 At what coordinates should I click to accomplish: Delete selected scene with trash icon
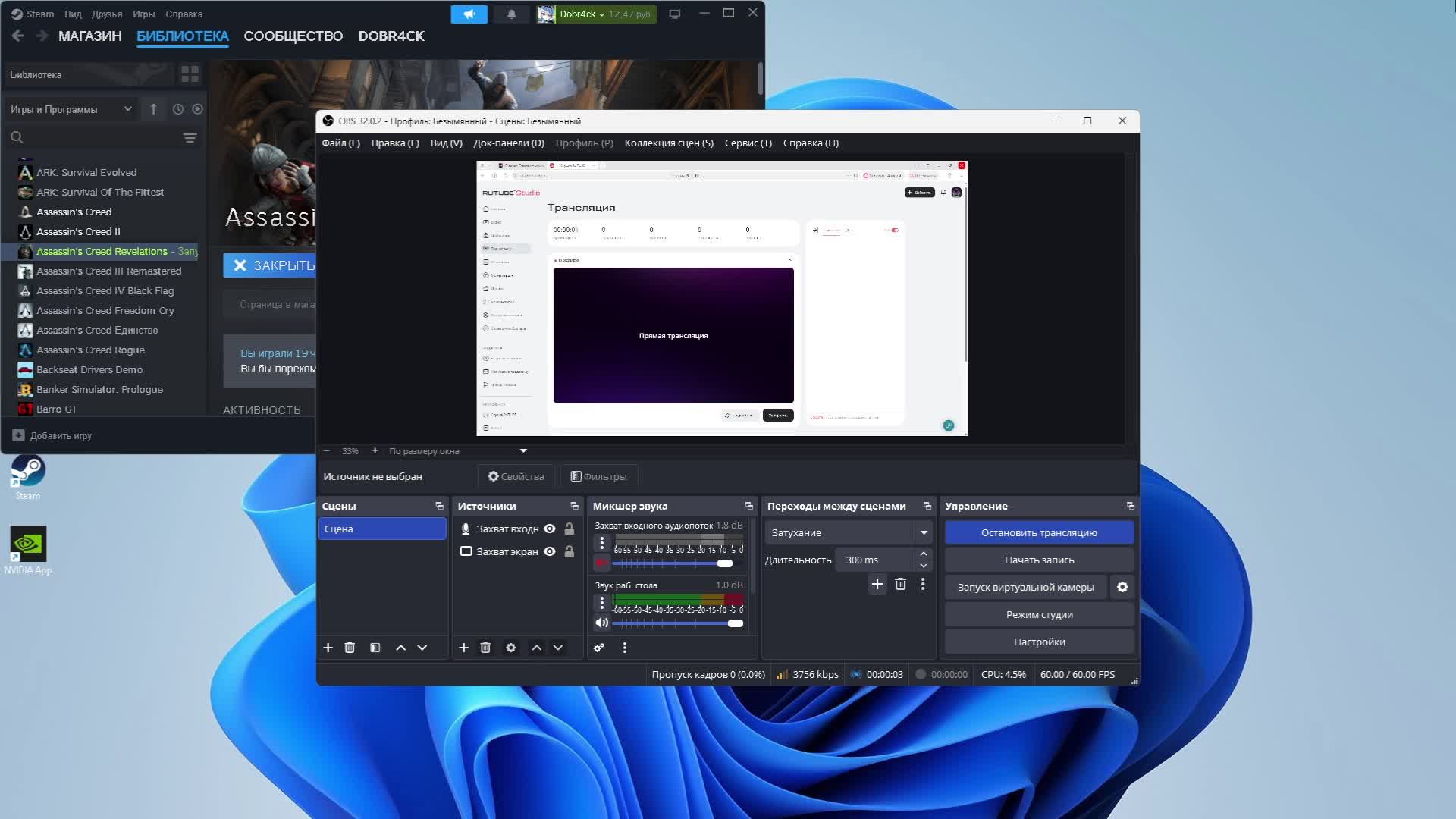[x=350, y=648]
